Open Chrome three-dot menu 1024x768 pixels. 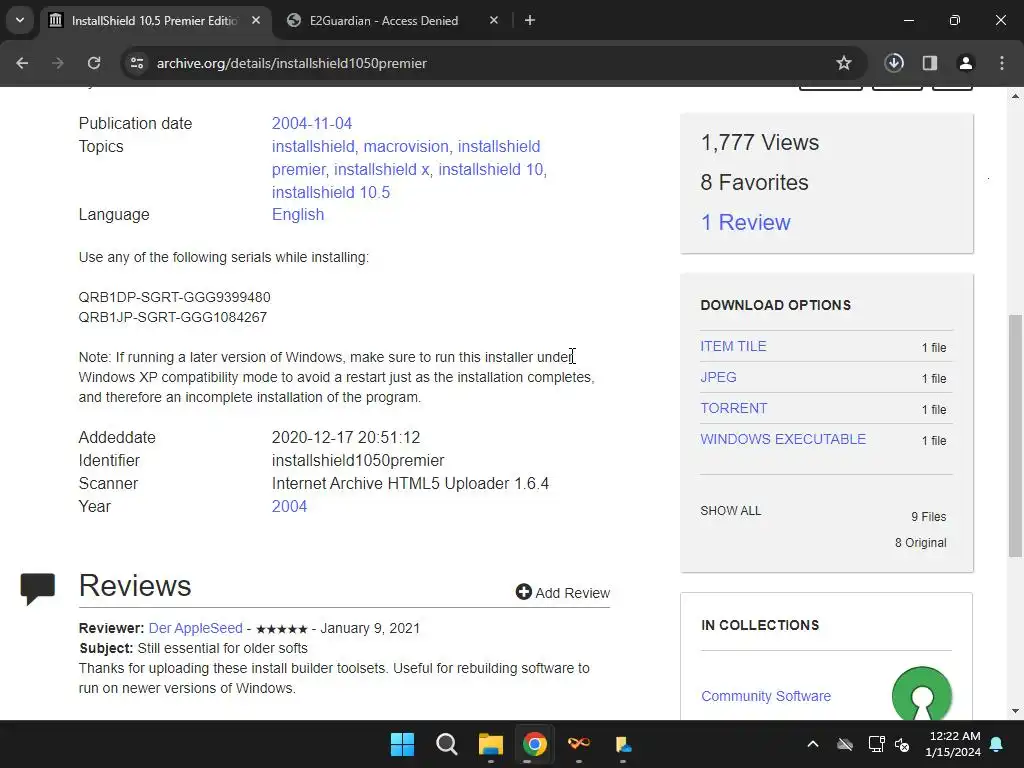(x=1002, y=63)
